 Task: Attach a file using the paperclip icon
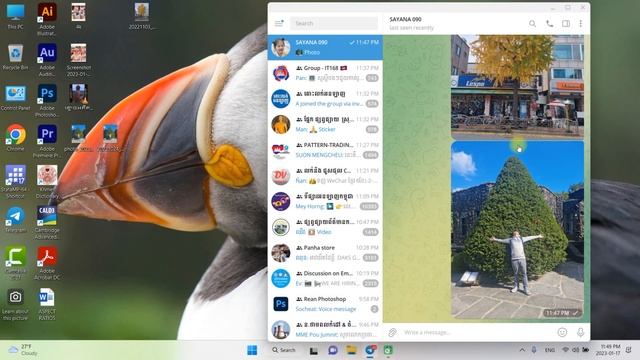[x=392, y=332]
